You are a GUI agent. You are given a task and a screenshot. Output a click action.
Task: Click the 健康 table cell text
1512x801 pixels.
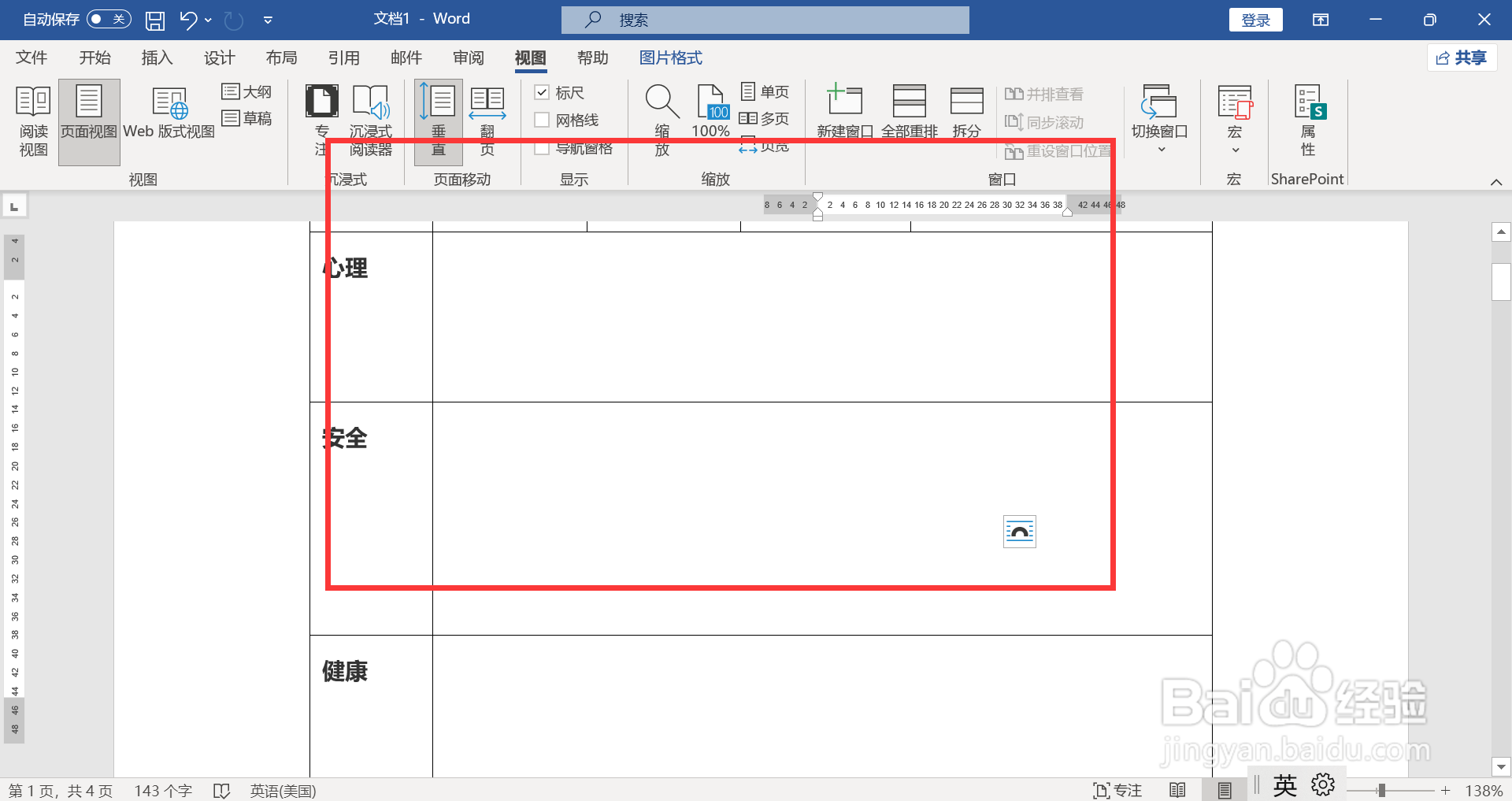coord(345,671)
